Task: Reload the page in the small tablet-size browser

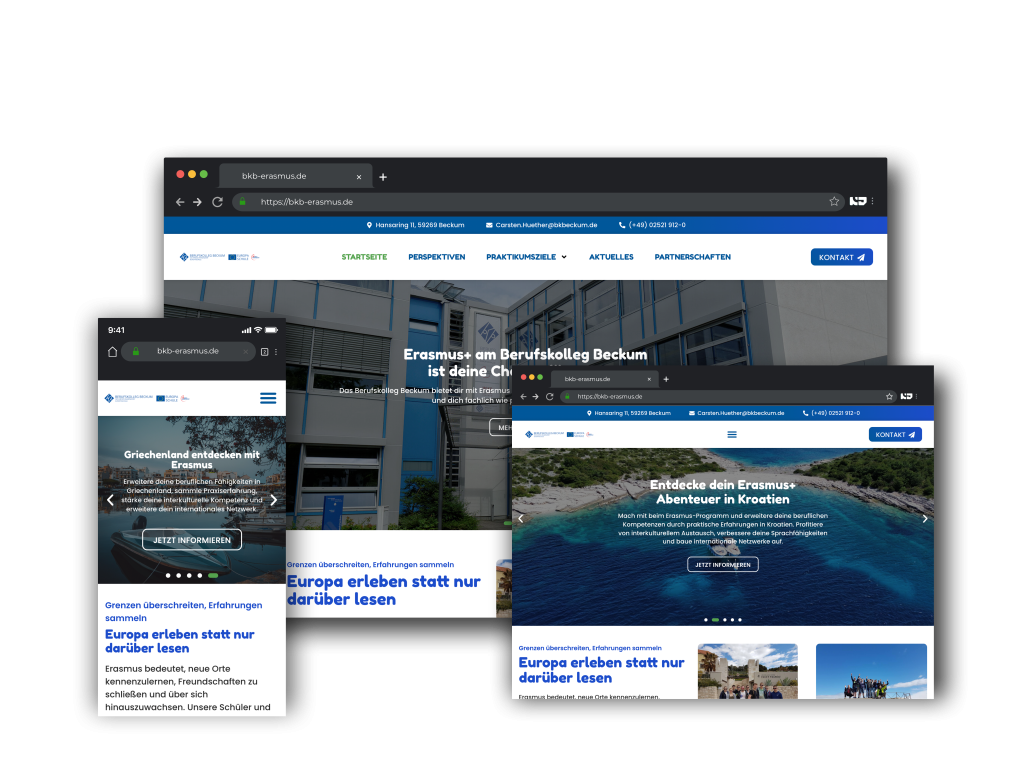Action: click(x=549, y=396)
